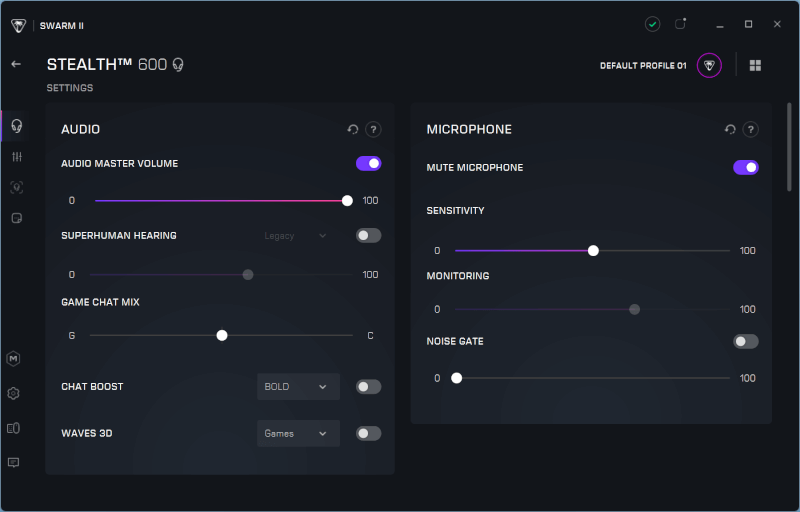Enable the Noise Gate toggle
The height and width of the screenshot is (512, 800).
click(745, 341)
